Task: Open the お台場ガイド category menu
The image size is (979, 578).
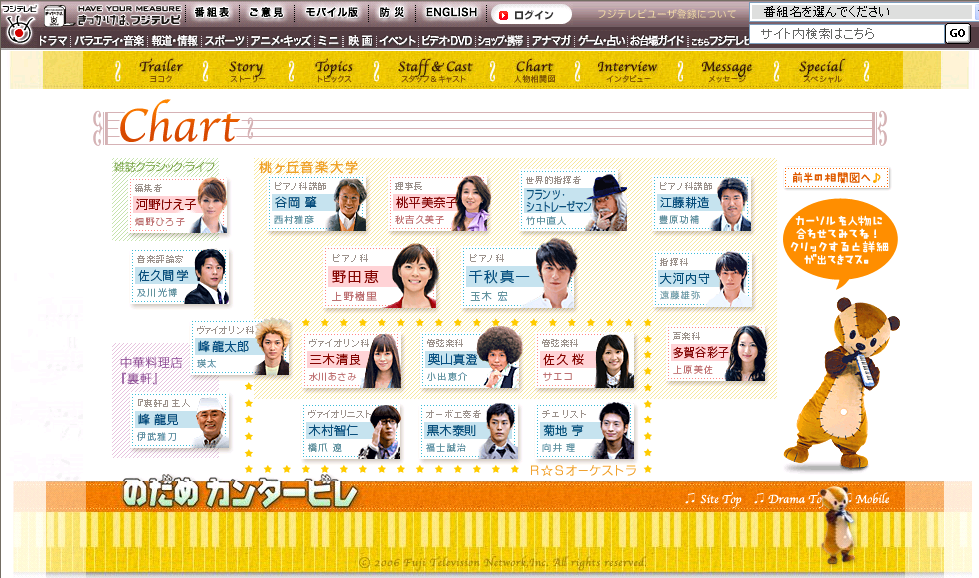Action: pos(657,41)
